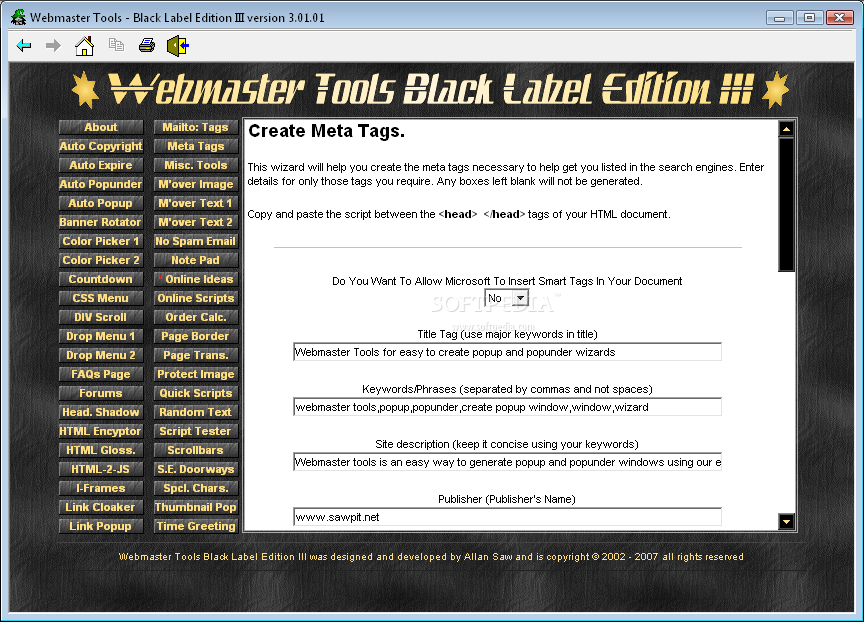Open Drop Menu 1

click(x=101, y=336)
